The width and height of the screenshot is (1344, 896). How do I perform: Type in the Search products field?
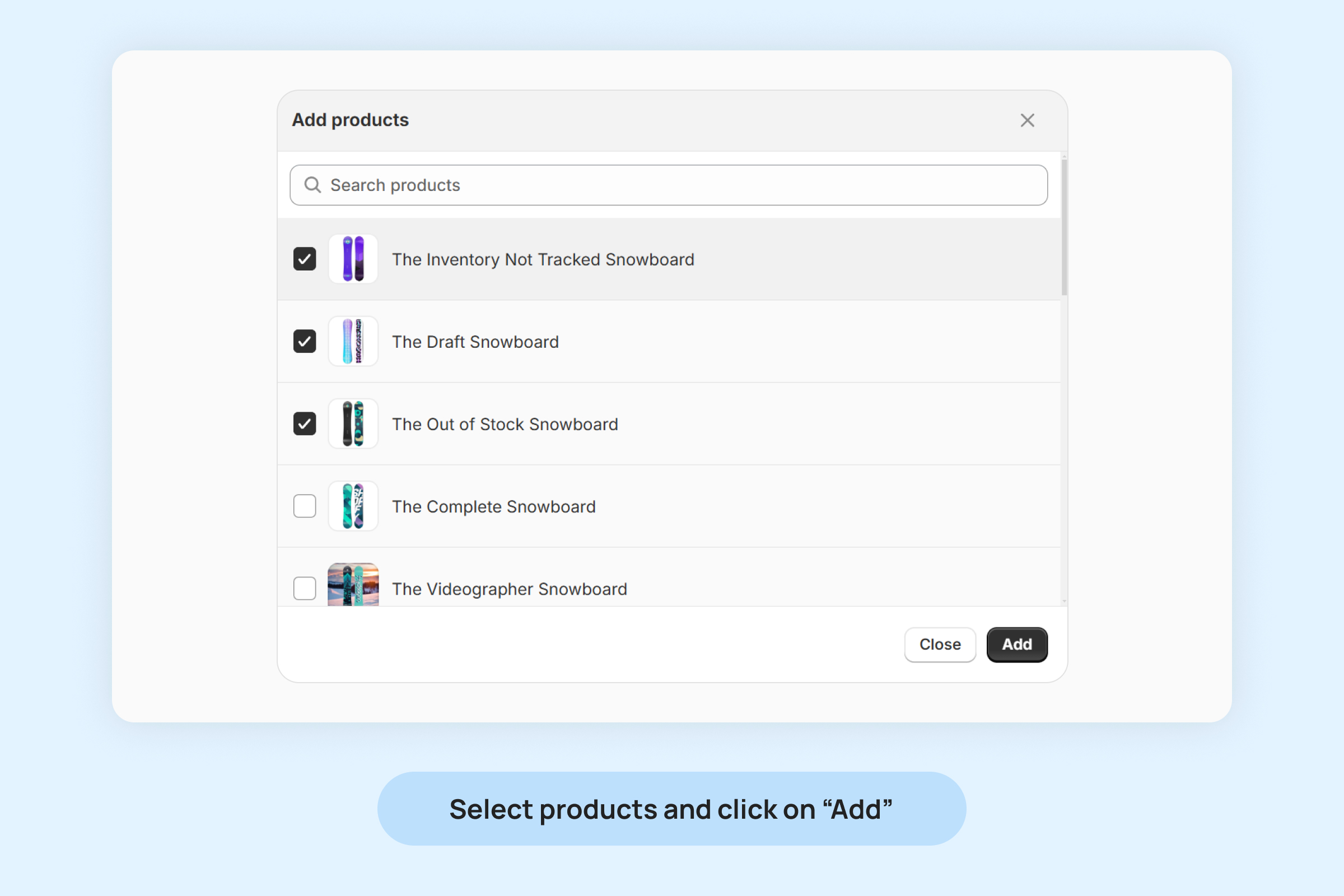(674, 185)
